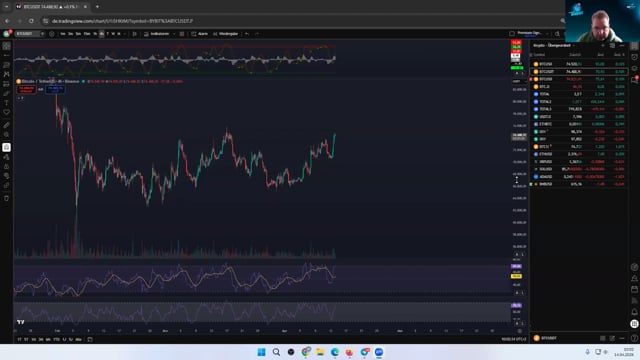
Task: Open the notifications bell in right sidebar
Action: click(x=634, y=312)
